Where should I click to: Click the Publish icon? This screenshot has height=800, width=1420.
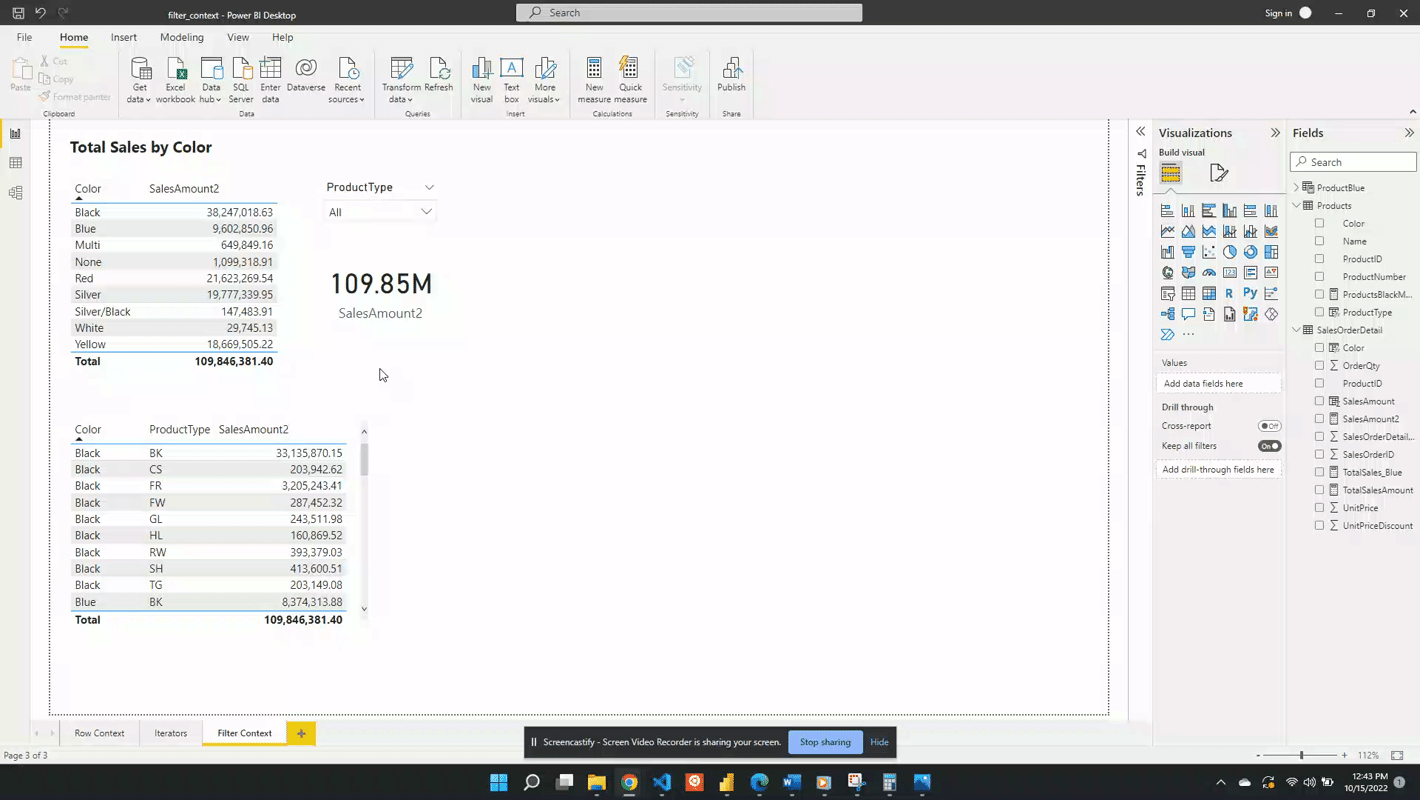point(731,70)
